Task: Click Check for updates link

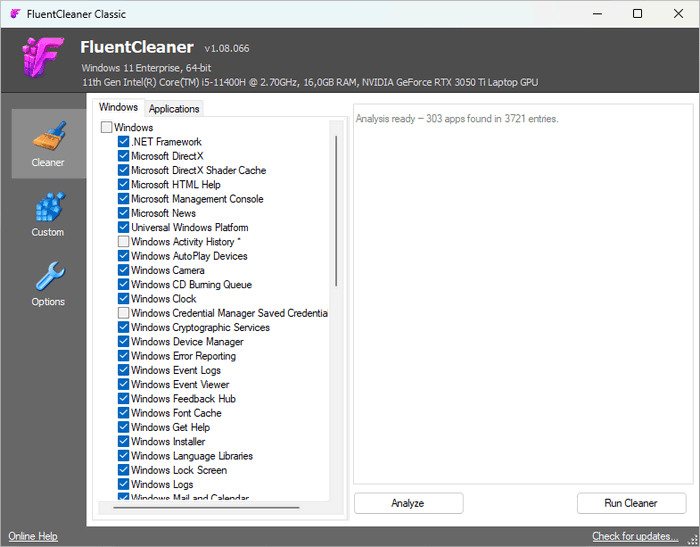Action: (635, 536)
